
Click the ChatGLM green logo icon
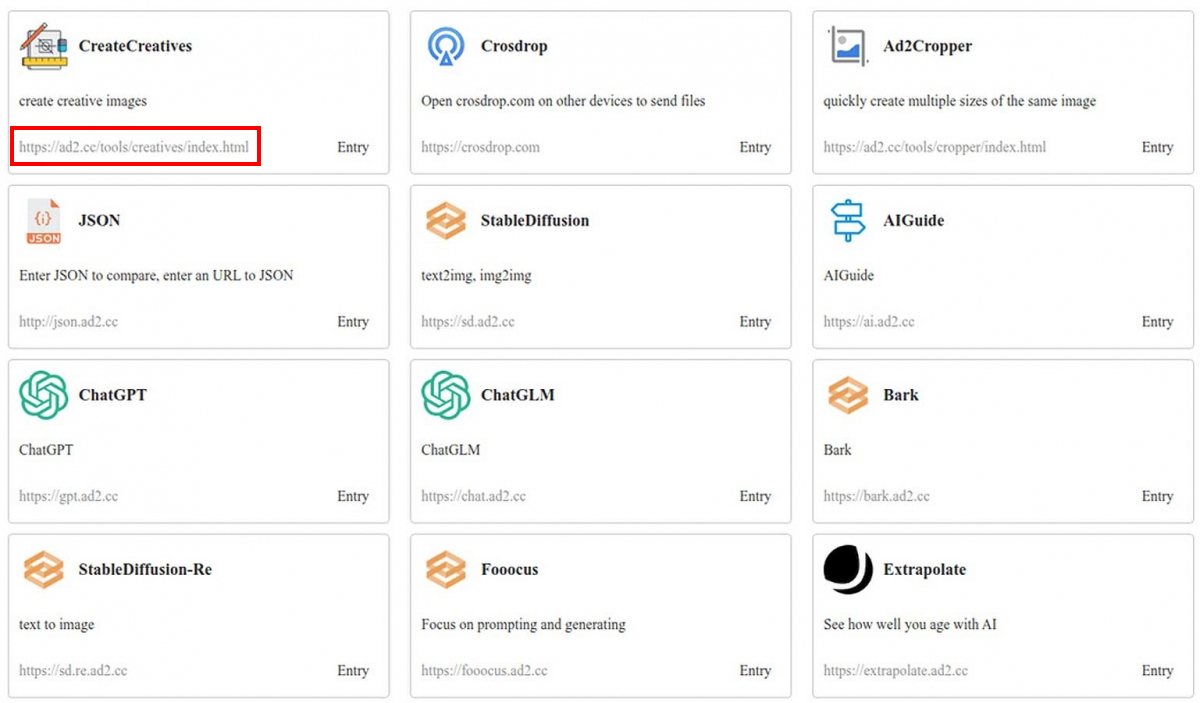(445, 395)
